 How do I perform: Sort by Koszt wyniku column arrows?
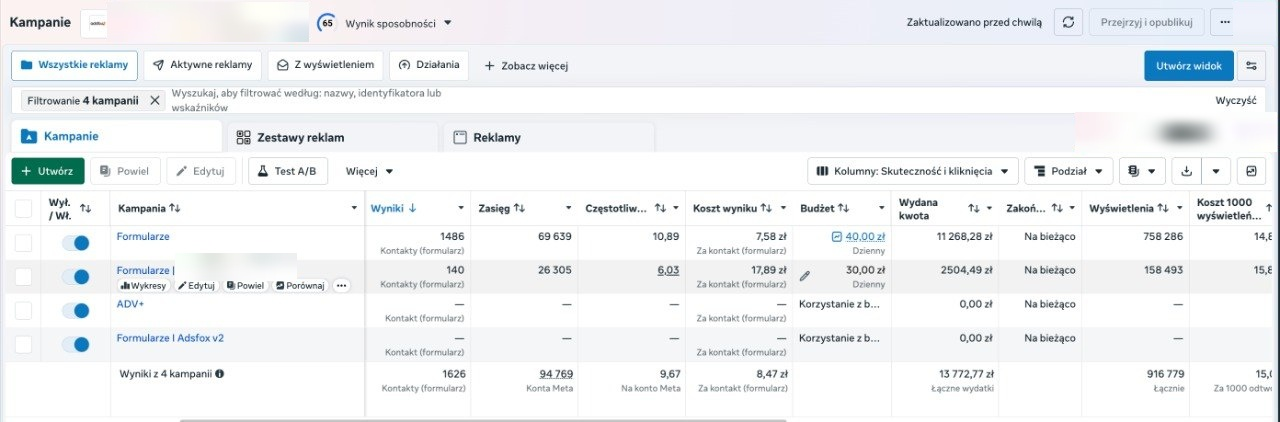766,208
